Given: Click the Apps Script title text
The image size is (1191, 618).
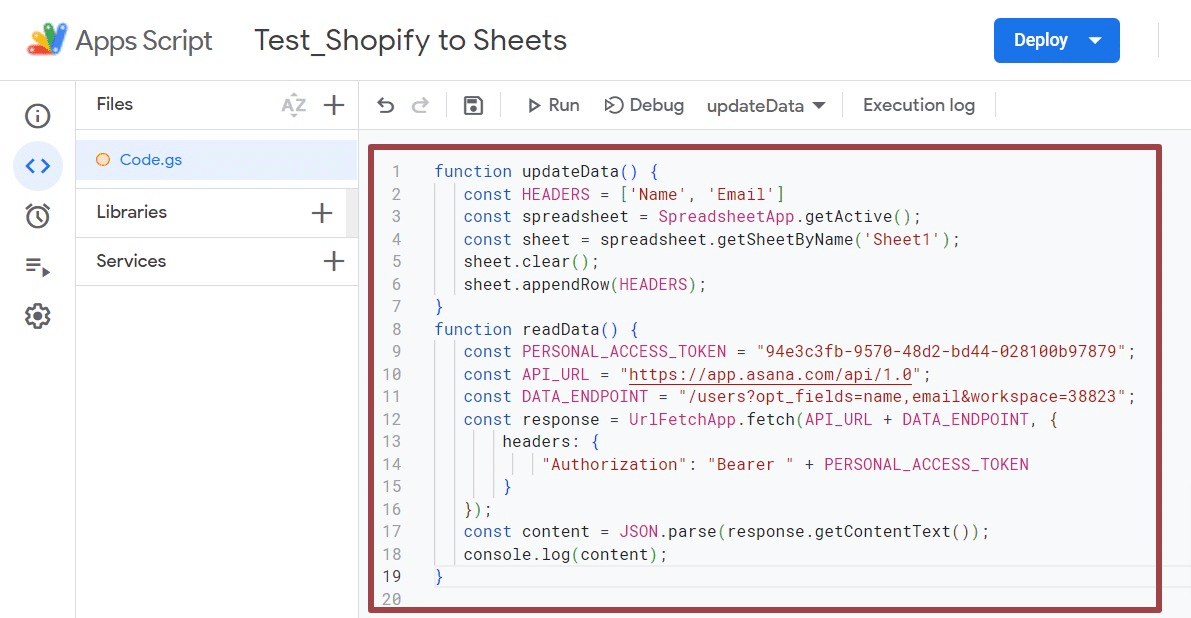Looking at the screenshot, I should click(x=144, y=40).
